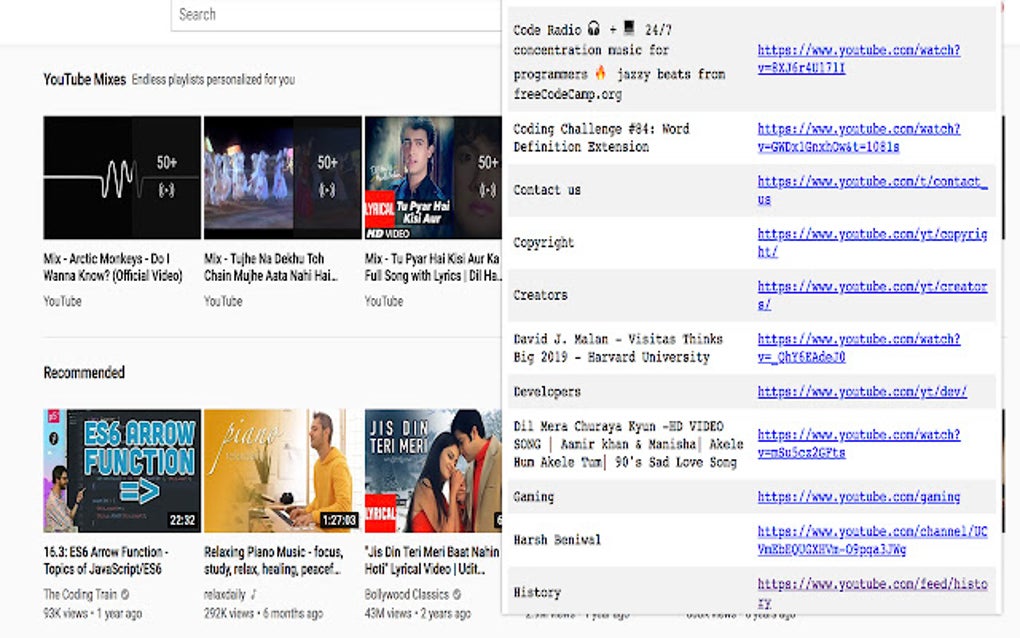This screenshot has width=1020, height=638.
Task: Open the Relaxing Piano Music video thumbnail
Action: click(x=282, y=470)
